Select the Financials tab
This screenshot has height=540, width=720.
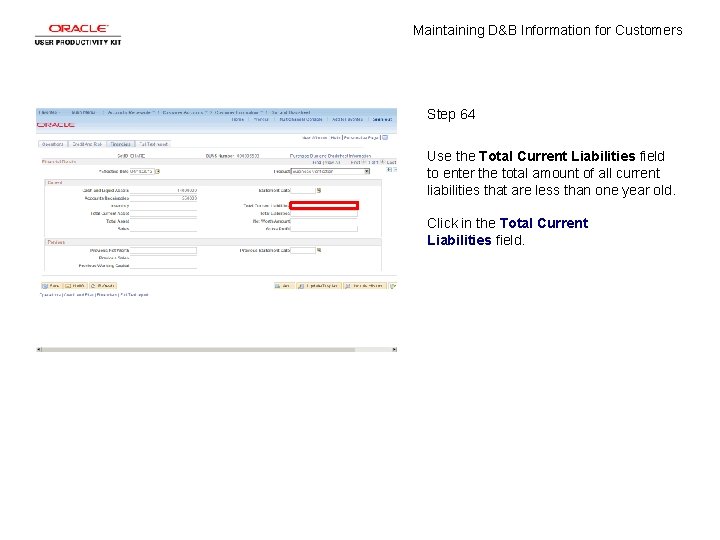pos(120,144)
